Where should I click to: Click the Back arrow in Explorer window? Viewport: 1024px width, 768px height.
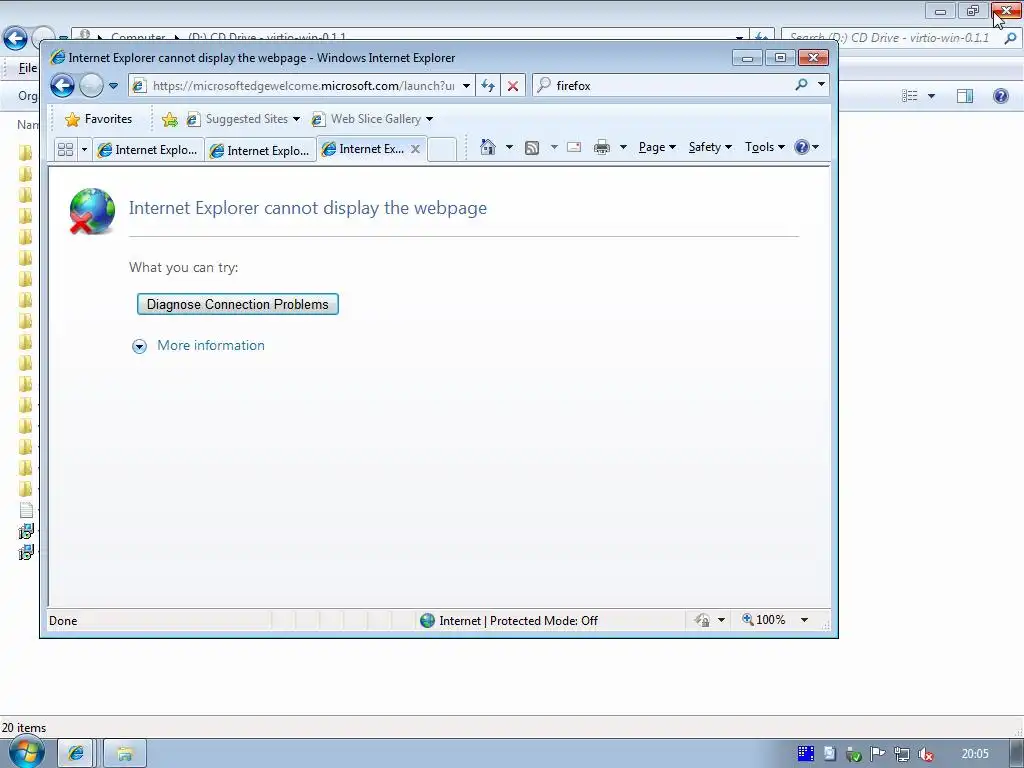pos(16,38)
